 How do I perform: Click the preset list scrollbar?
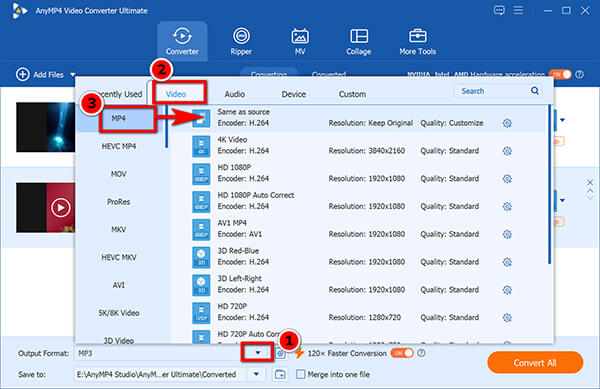(x=549, y=185)
